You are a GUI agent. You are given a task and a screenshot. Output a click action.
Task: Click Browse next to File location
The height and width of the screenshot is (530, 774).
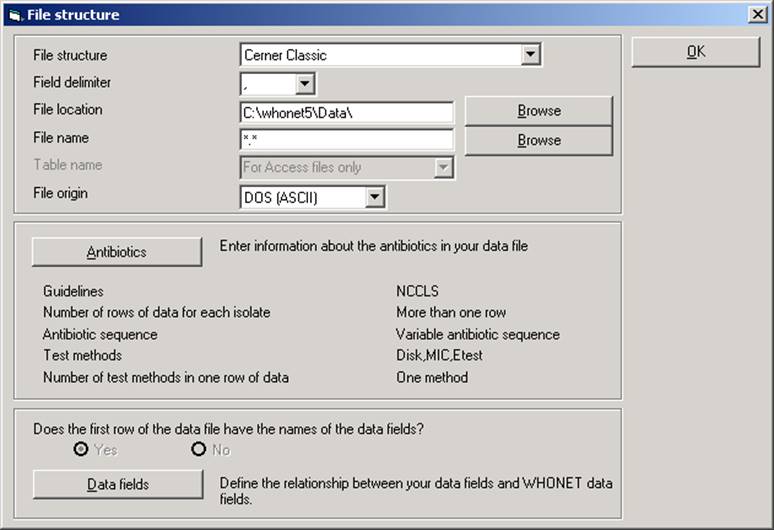coord(538,111)
